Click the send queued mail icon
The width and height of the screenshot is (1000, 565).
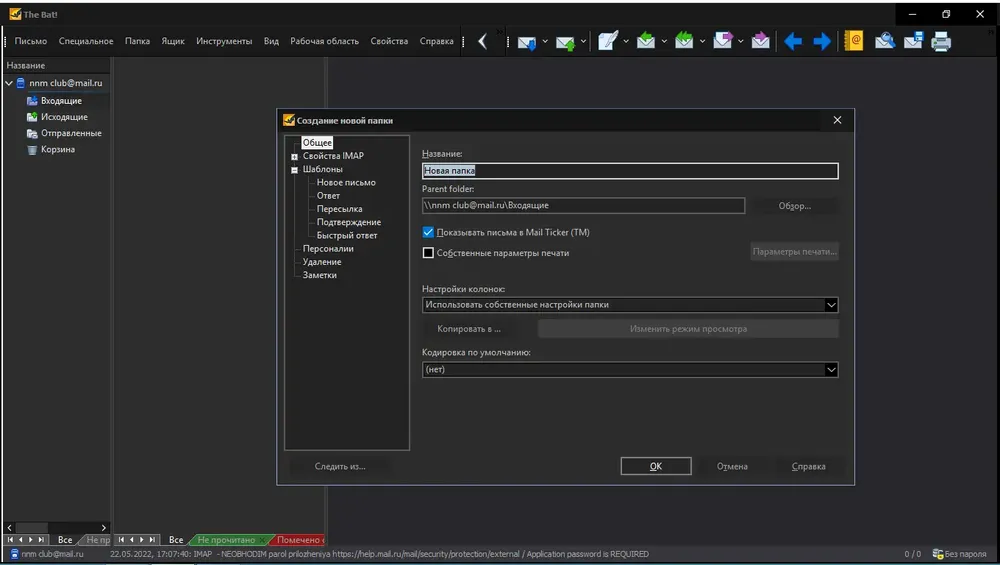click(x=565, y=42)
